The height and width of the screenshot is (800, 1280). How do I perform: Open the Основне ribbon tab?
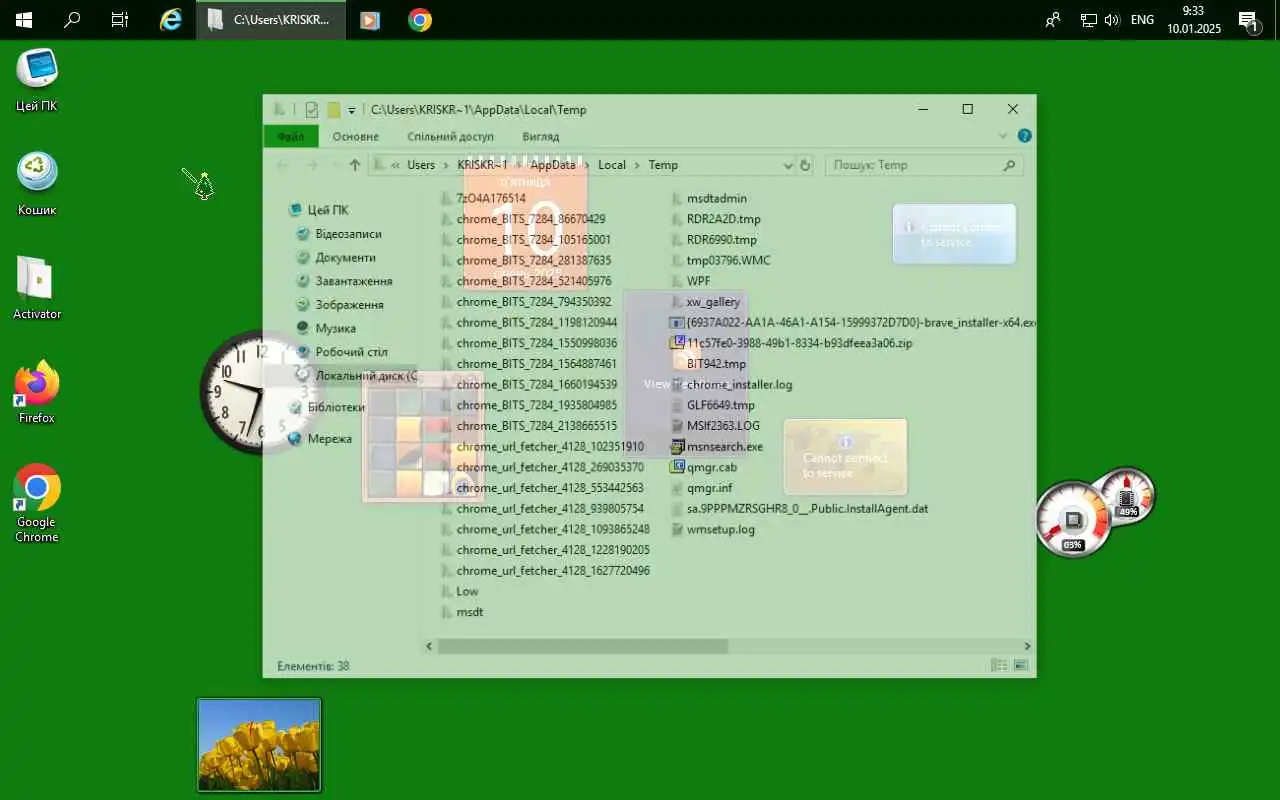point(356,136)
